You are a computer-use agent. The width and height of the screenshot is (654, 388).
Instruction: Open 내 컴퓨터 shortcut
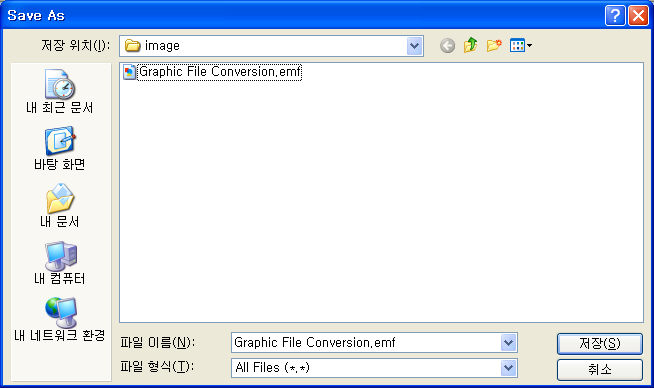(60, 263)
